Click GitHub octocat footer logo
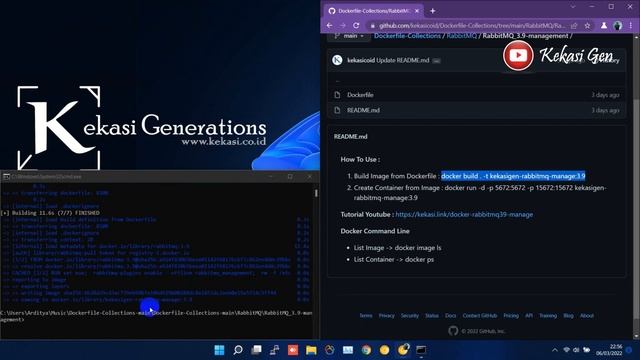The height and width of the screenshot is (360, 640). pyautogui.click(x=453, y=331)
